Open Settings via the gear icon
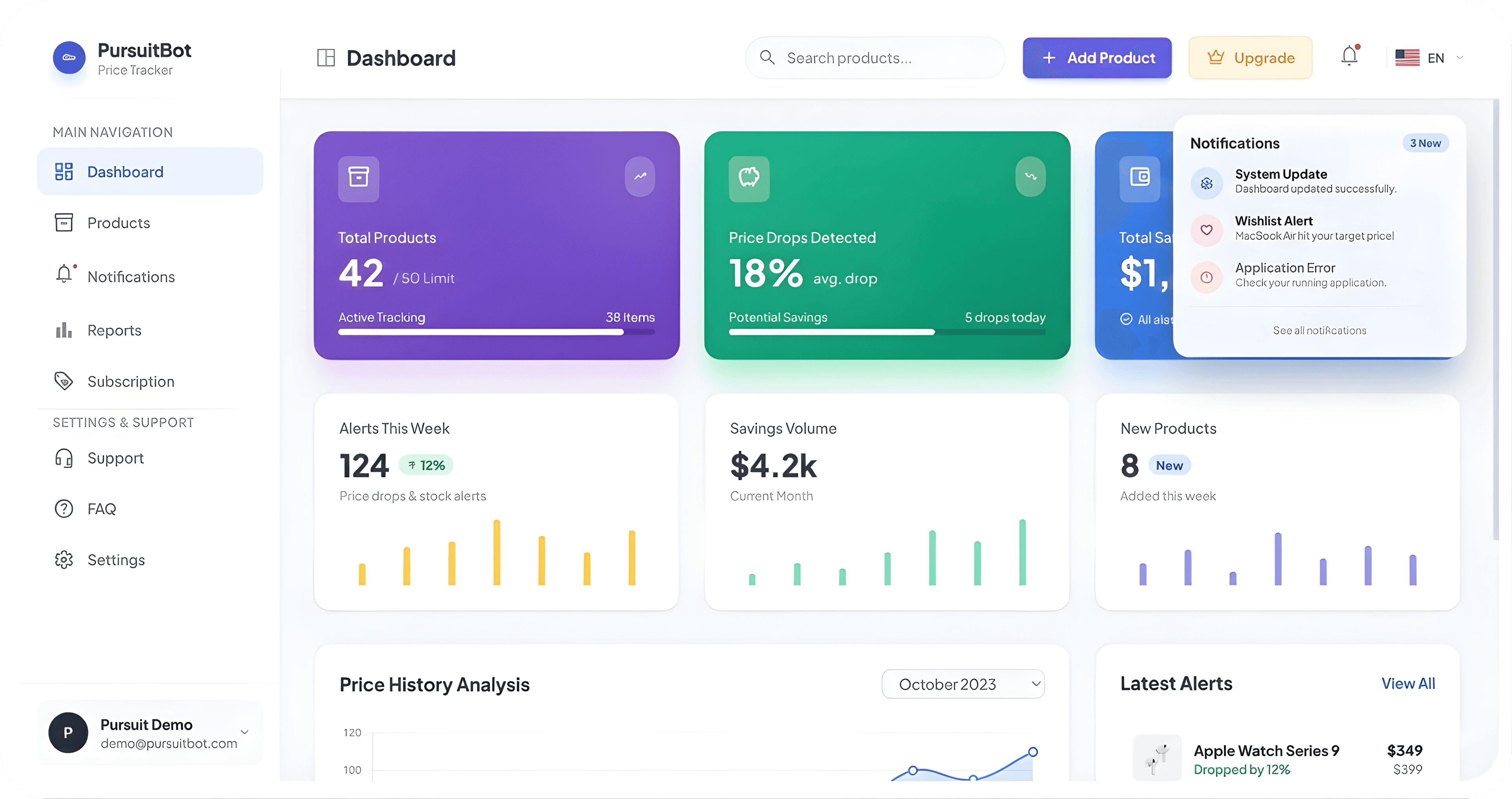This screenshot has width=1512, height=799. click(x=63, y=560)
